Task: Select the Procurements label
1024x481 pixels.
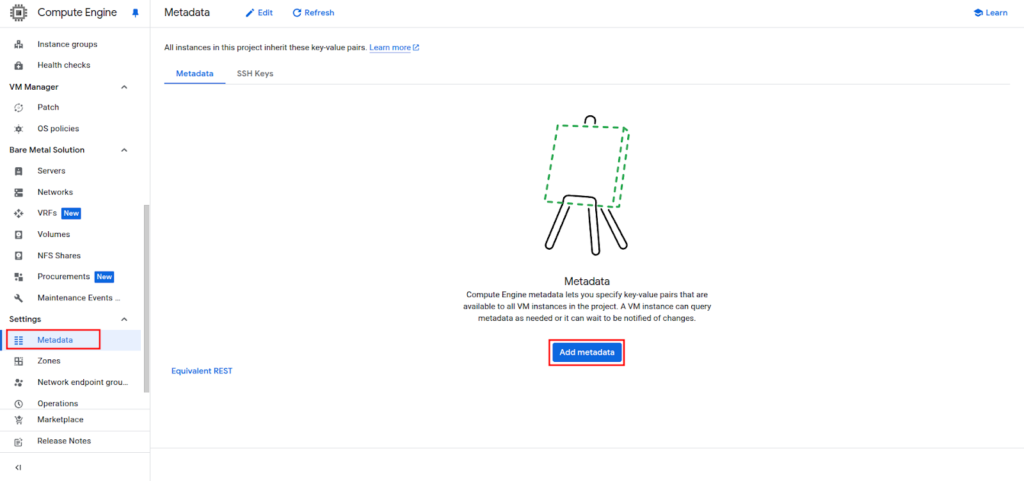Action: point(63,277)
